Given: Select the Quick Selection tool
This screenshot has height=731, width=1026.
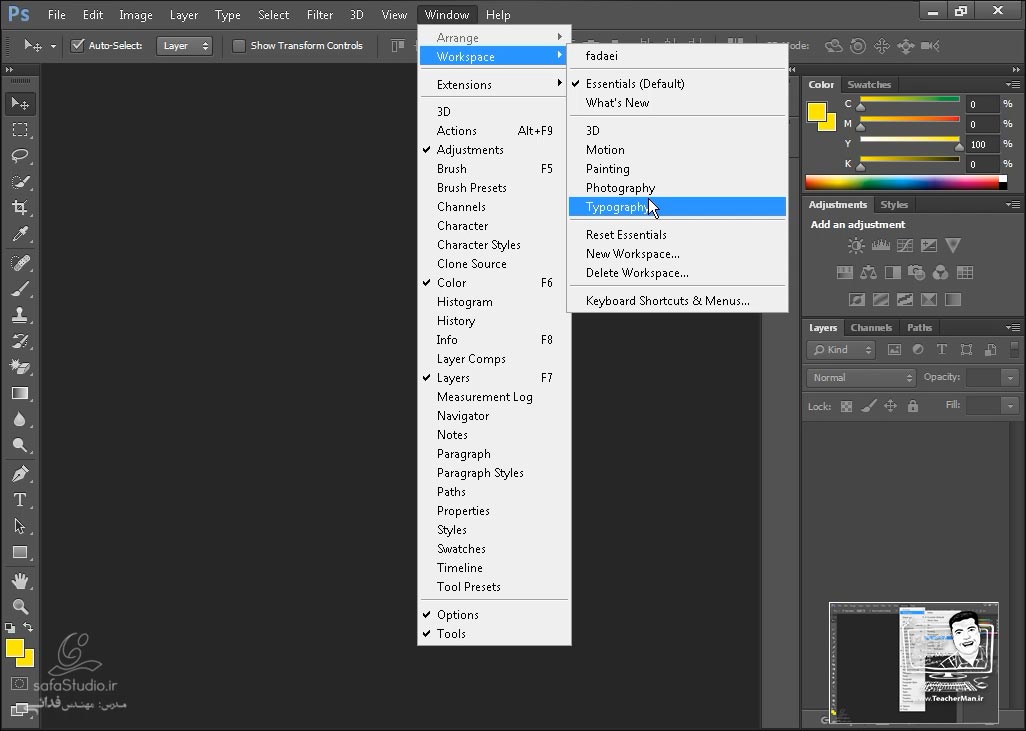Looking at the screenshot, I should (20, 182).
